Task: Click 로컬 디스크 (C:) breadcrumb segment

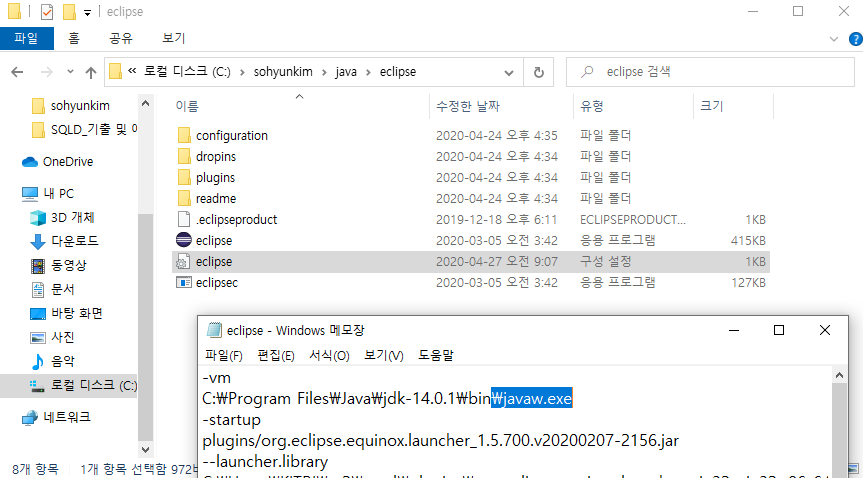Action: tap(187, 72)
